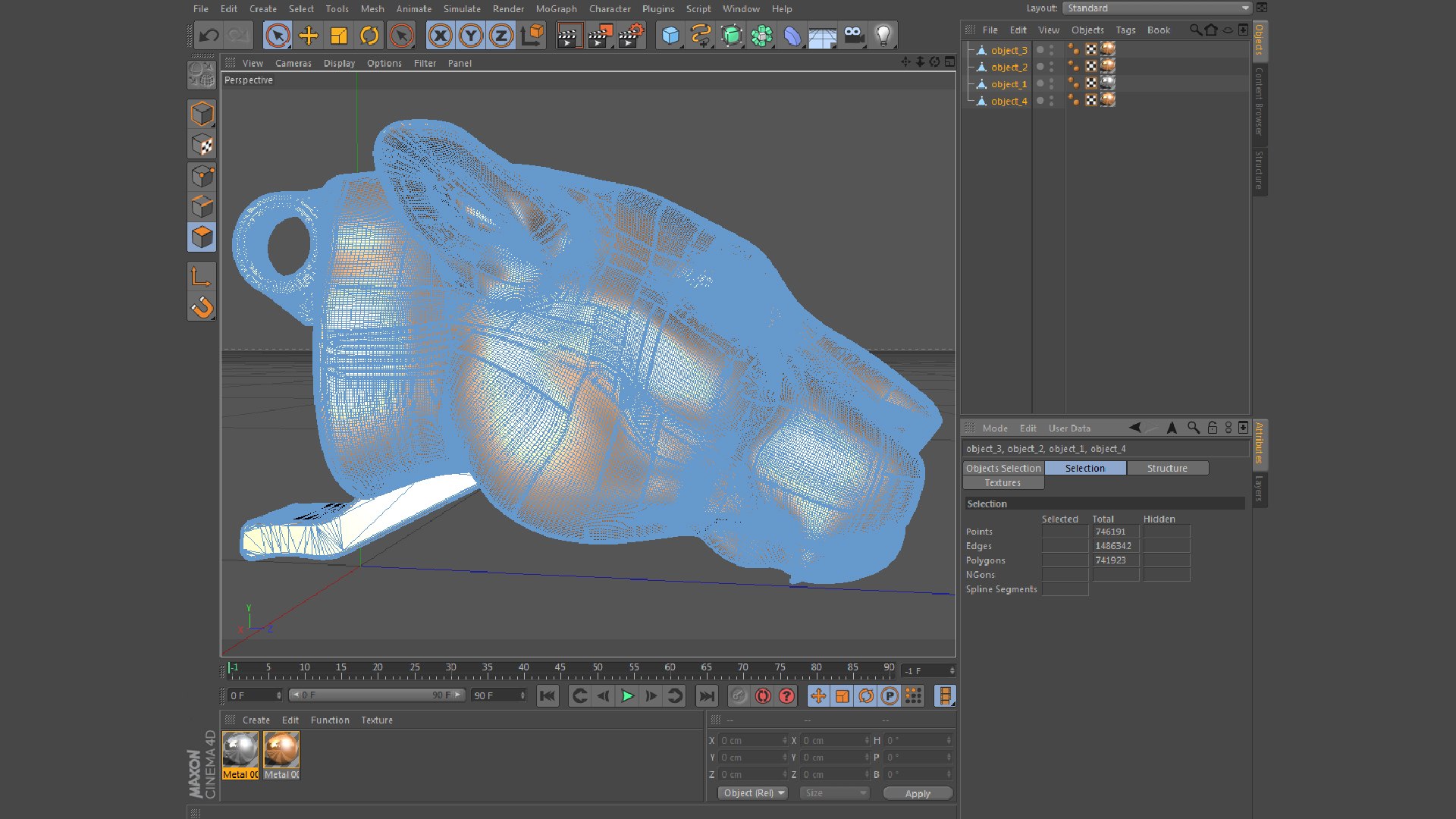
Task: Select the Scale tool
Action: (339, 36)
